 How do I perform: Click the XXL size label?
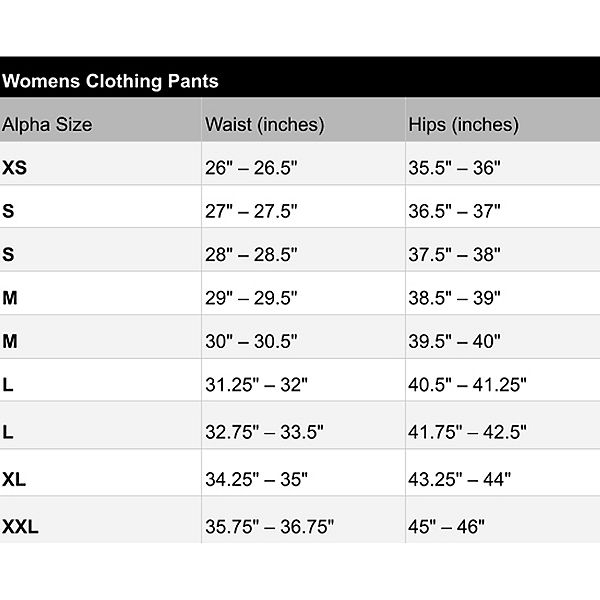[20, 526]
